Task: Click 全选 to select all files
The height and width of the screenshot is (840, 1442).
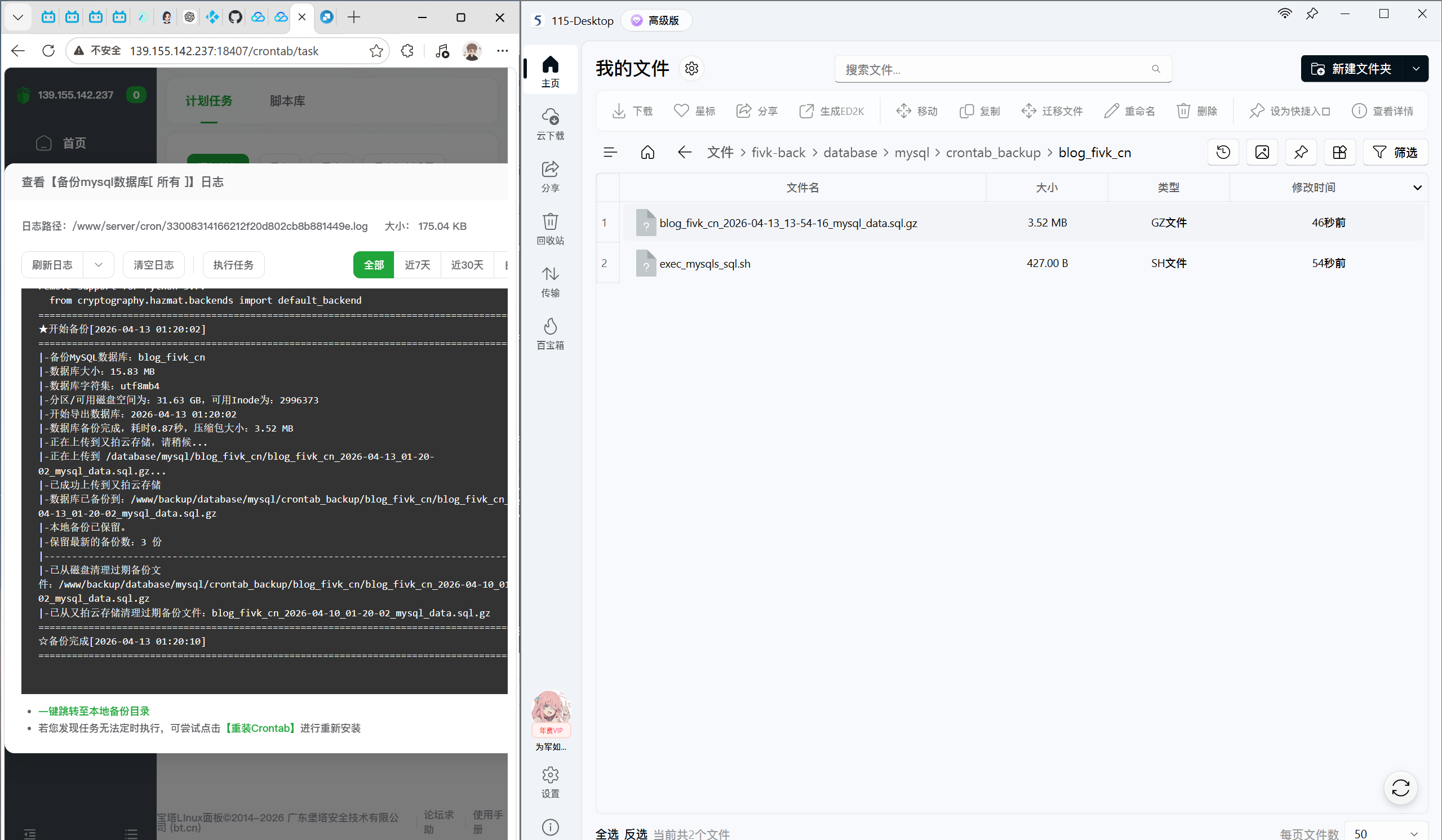Action: tap(606, 833)
